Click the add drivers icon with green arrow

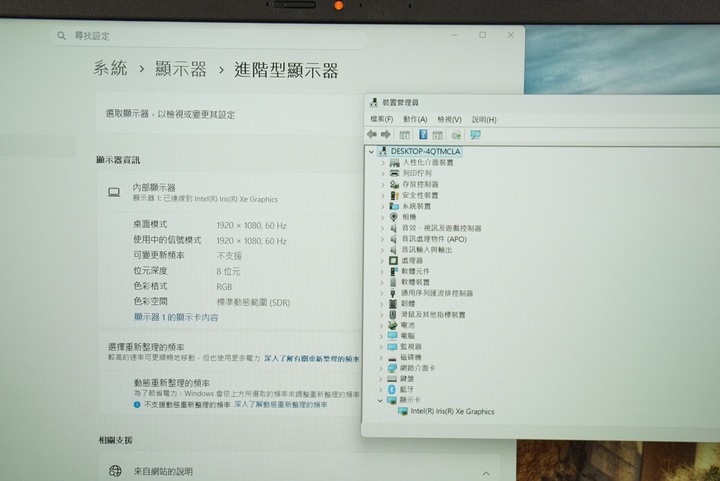pyautogui.click(x=456, y=135)
